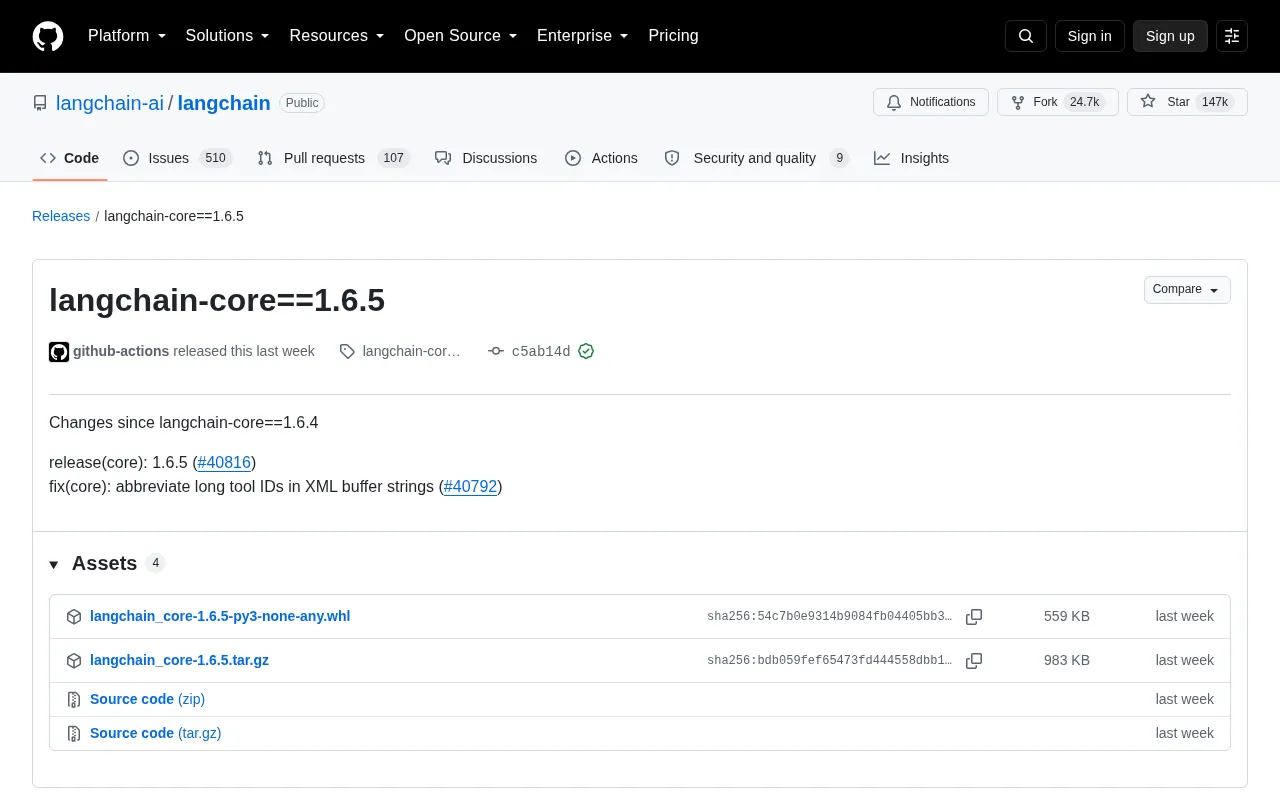Open the langchain-ai organization link

click(x=110, y=103)
